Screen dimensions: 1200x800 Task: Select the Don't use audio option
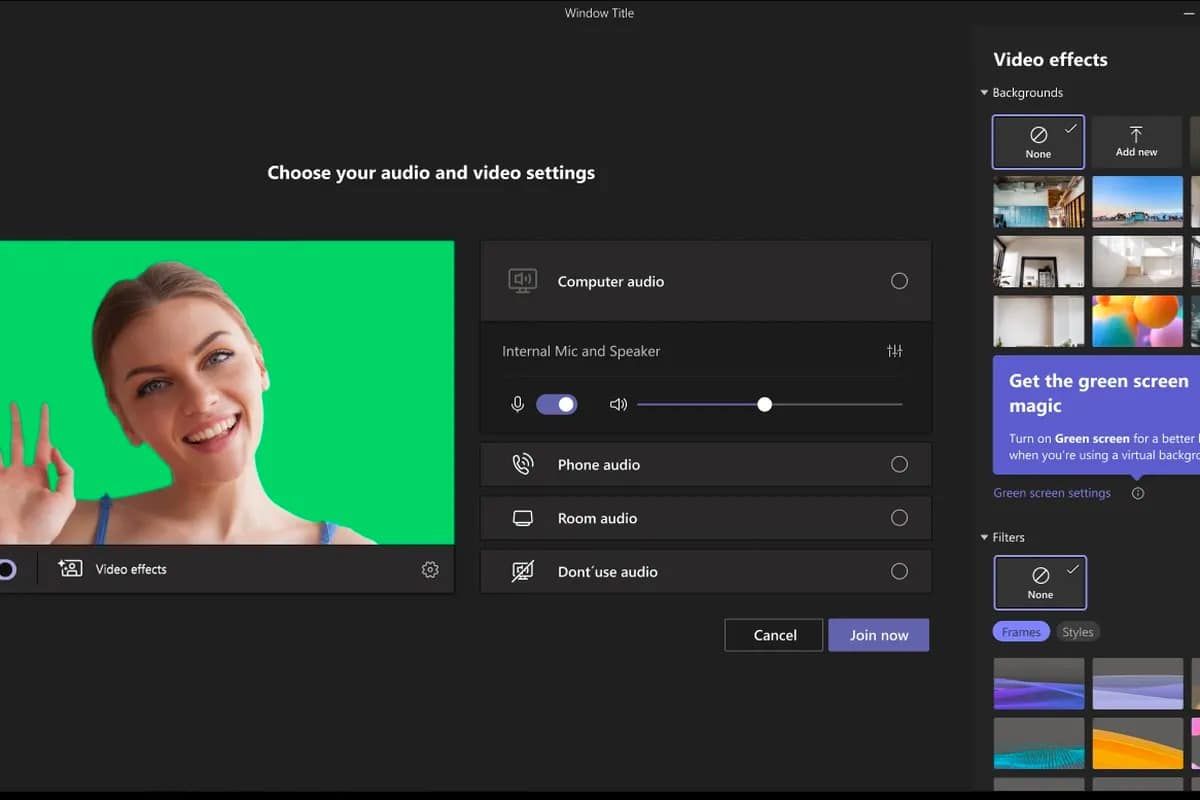click(x=899, y=571)
